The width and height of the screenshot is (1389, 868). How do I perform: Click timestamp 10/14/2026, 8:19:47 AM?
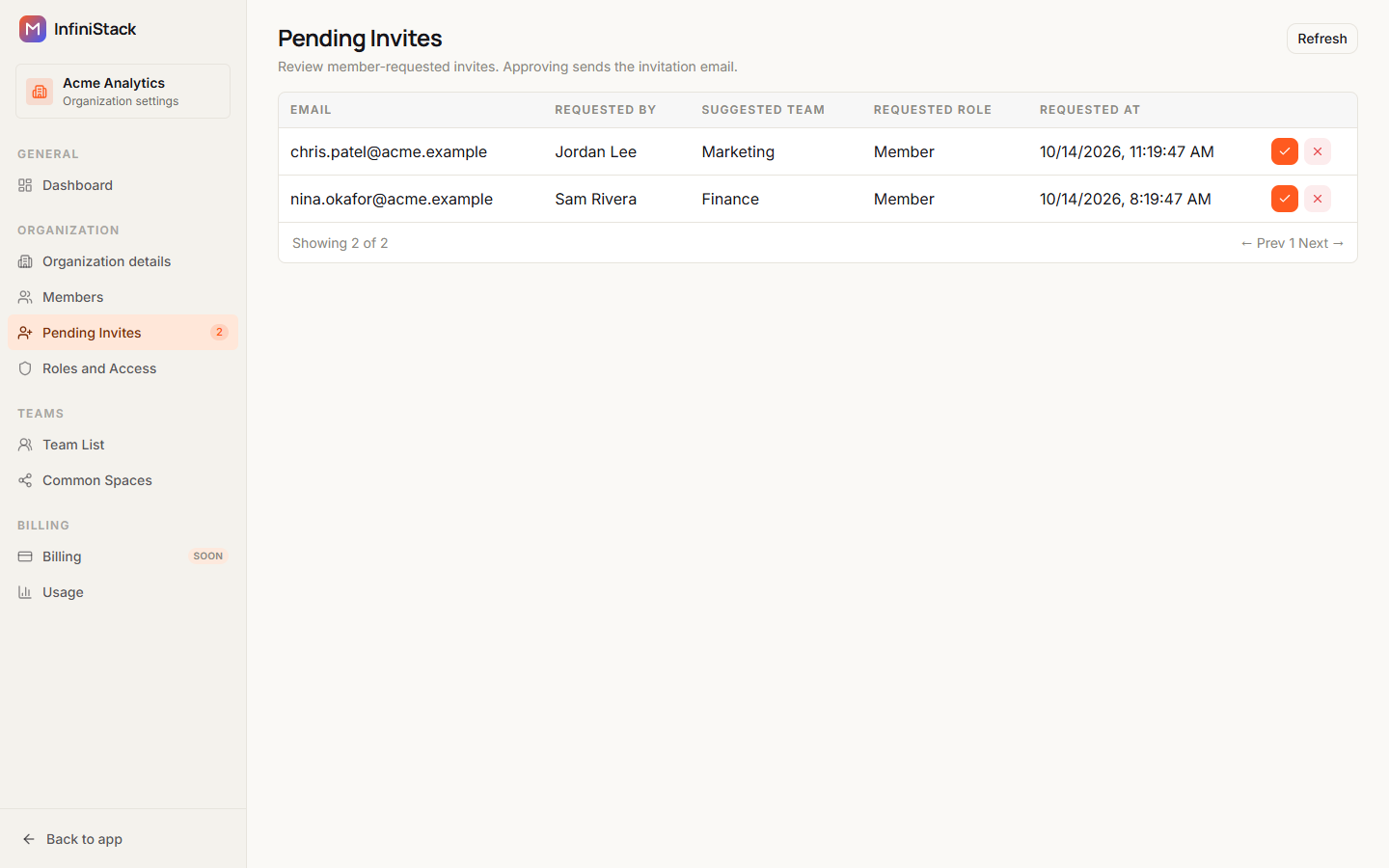tap(1126, 199)
